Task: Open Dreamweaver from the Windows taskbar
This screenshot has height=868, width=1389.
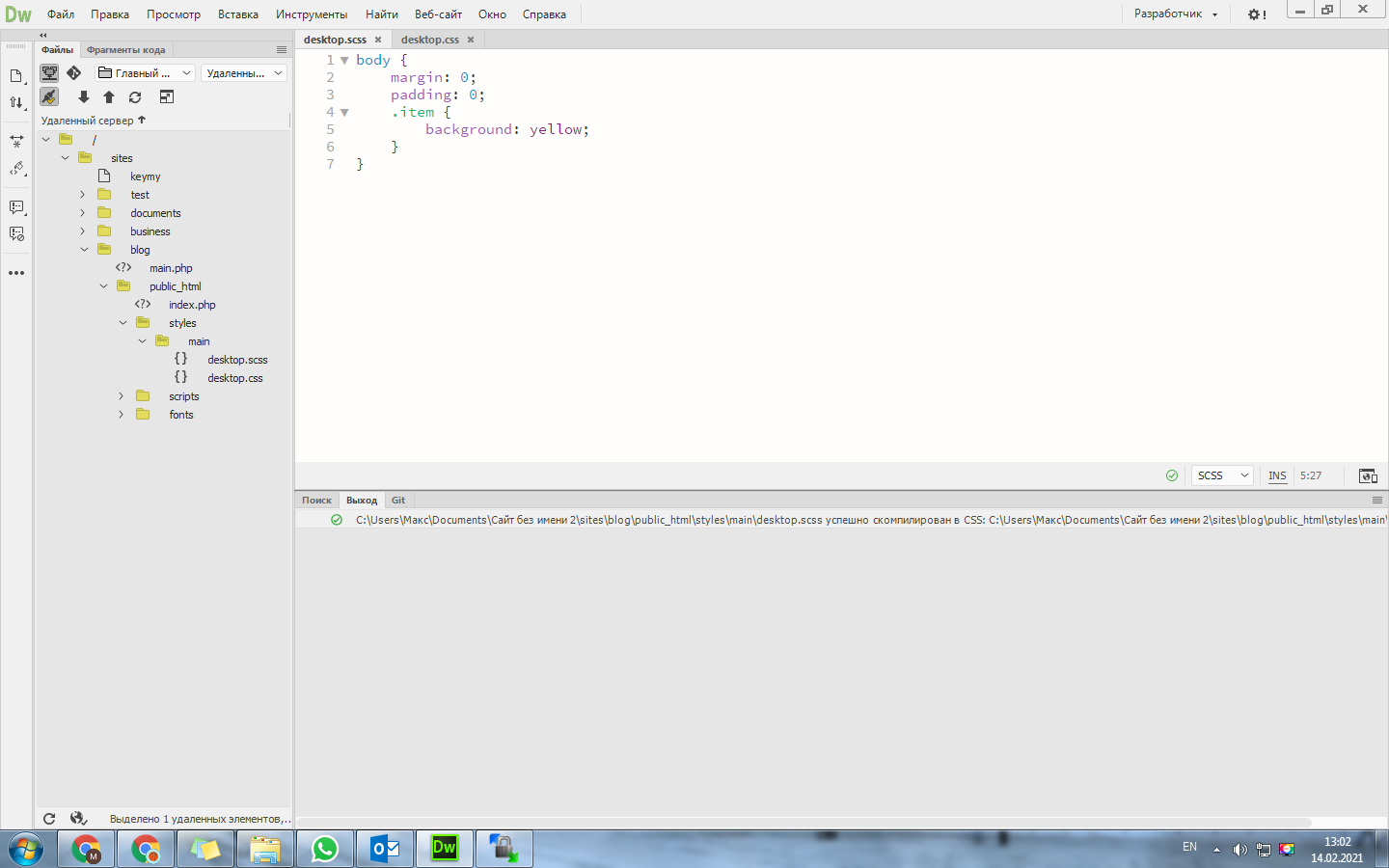Action: tap(444, 849)
